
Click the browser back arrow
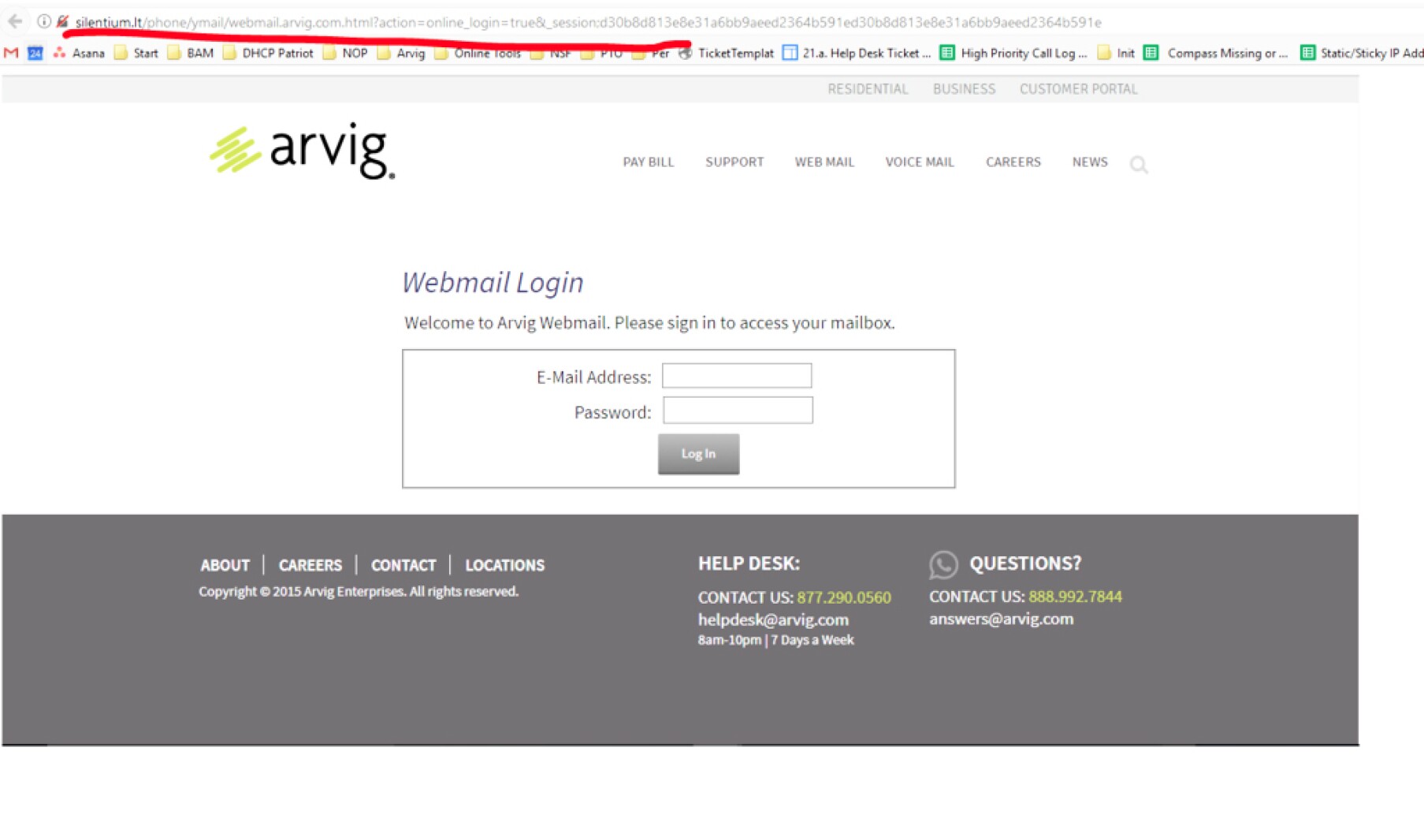pyautogui.click(x=14, y=21)
